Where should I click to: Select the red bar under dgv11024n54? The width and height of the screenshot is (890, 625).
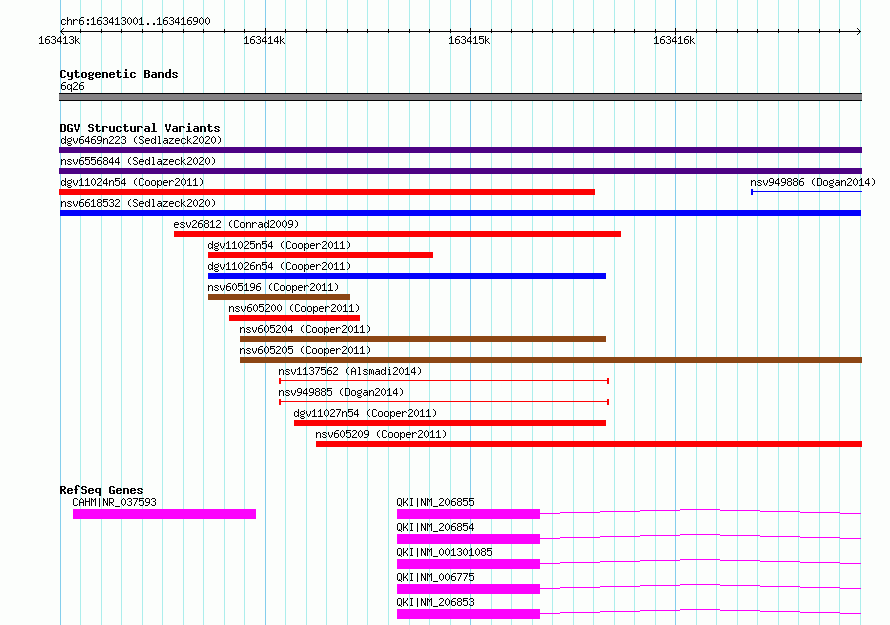327,192
